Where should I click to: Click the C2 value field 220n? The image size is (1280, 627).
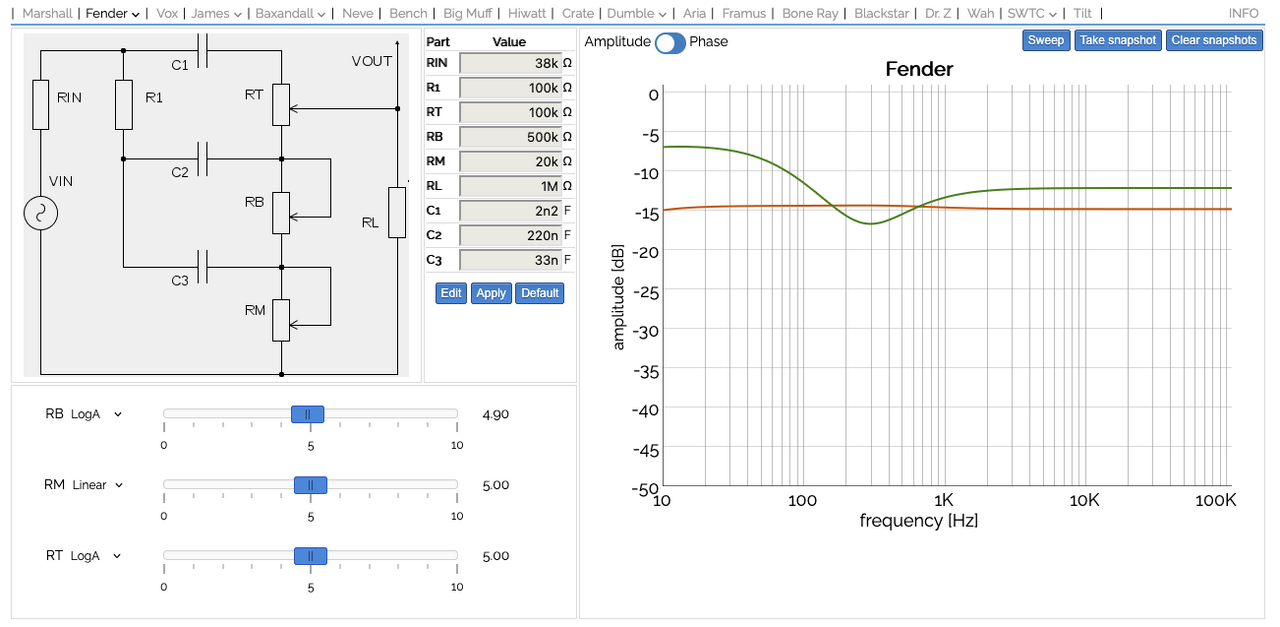[510, 235]
